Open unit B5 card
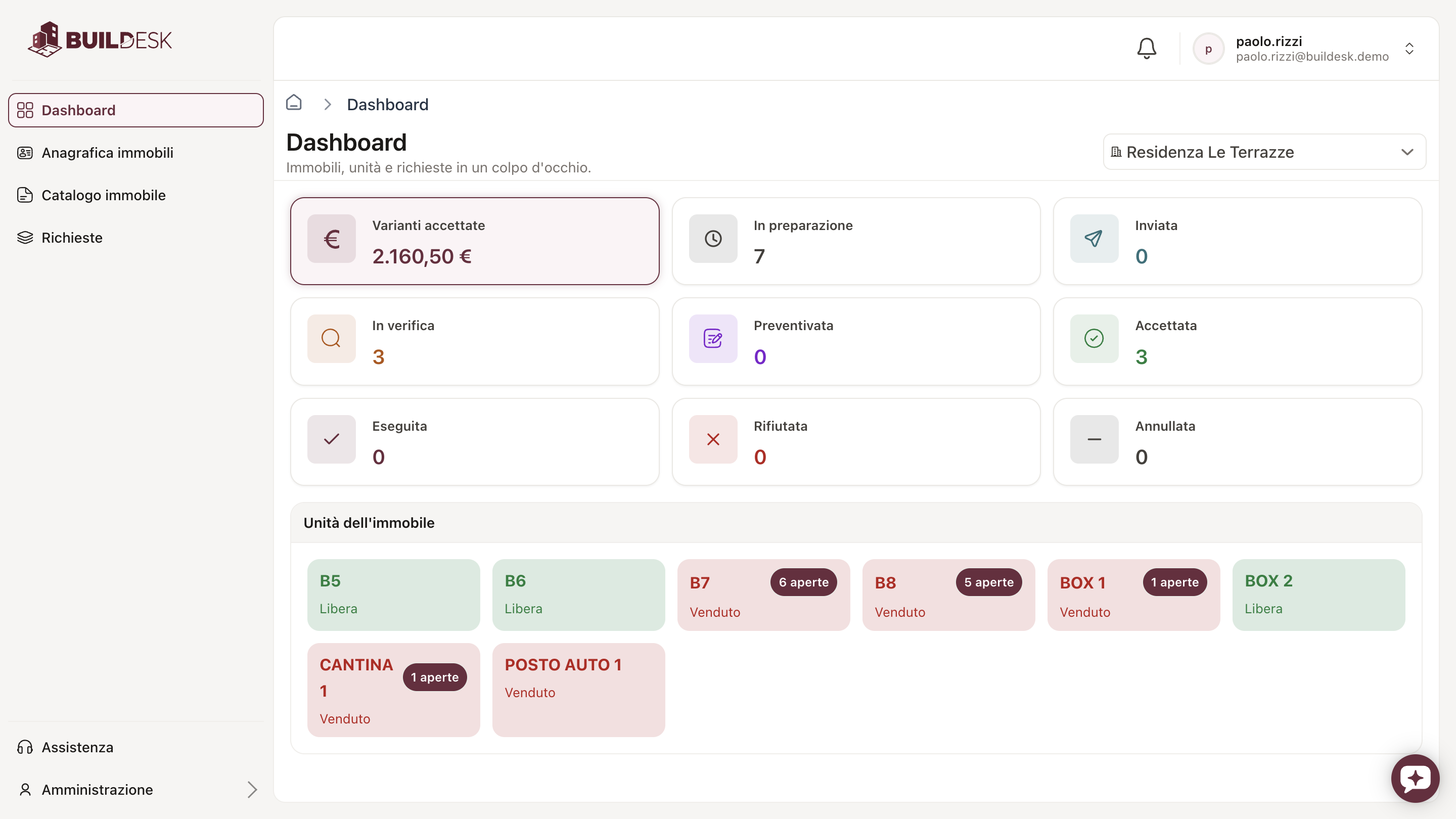This screenshot has height=819, width=1456. tap(393, 595)
